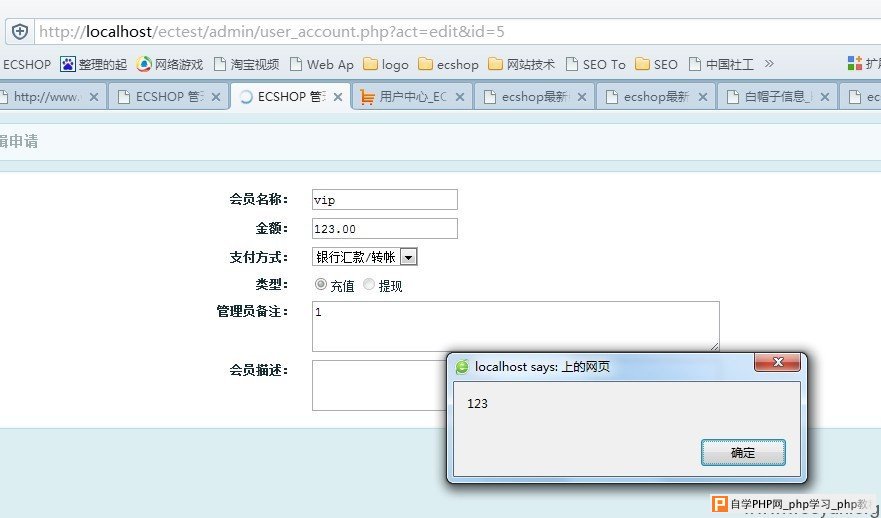This screenshot has width=881, height=518.
Task: Click the address bar URL
Action: (x=272, y=31)
